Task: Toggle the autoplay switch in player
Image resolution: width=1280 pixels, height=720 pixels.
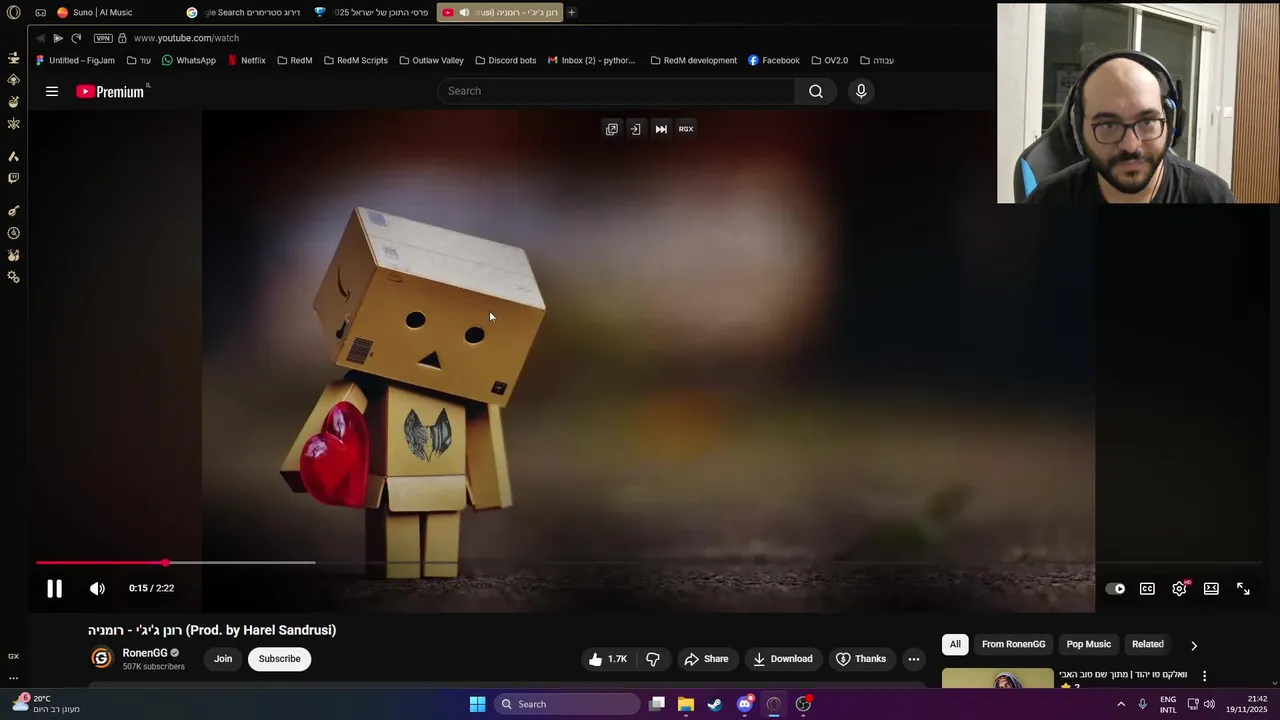Action: point(1115,589)
